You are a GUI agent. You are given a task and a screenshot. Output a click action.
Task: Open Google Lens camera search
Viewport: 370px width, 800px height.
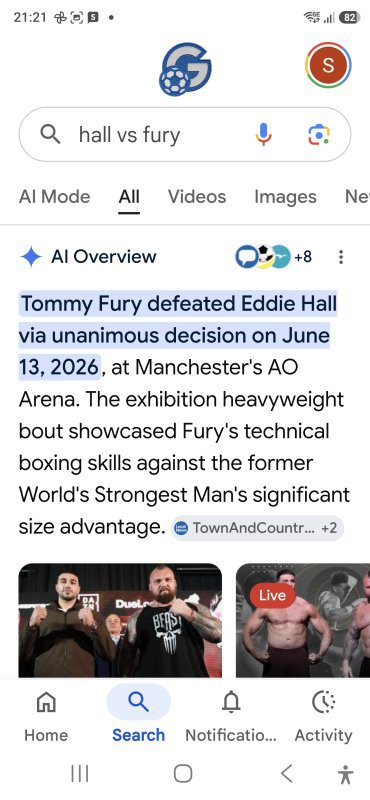(x=319, y=135)
